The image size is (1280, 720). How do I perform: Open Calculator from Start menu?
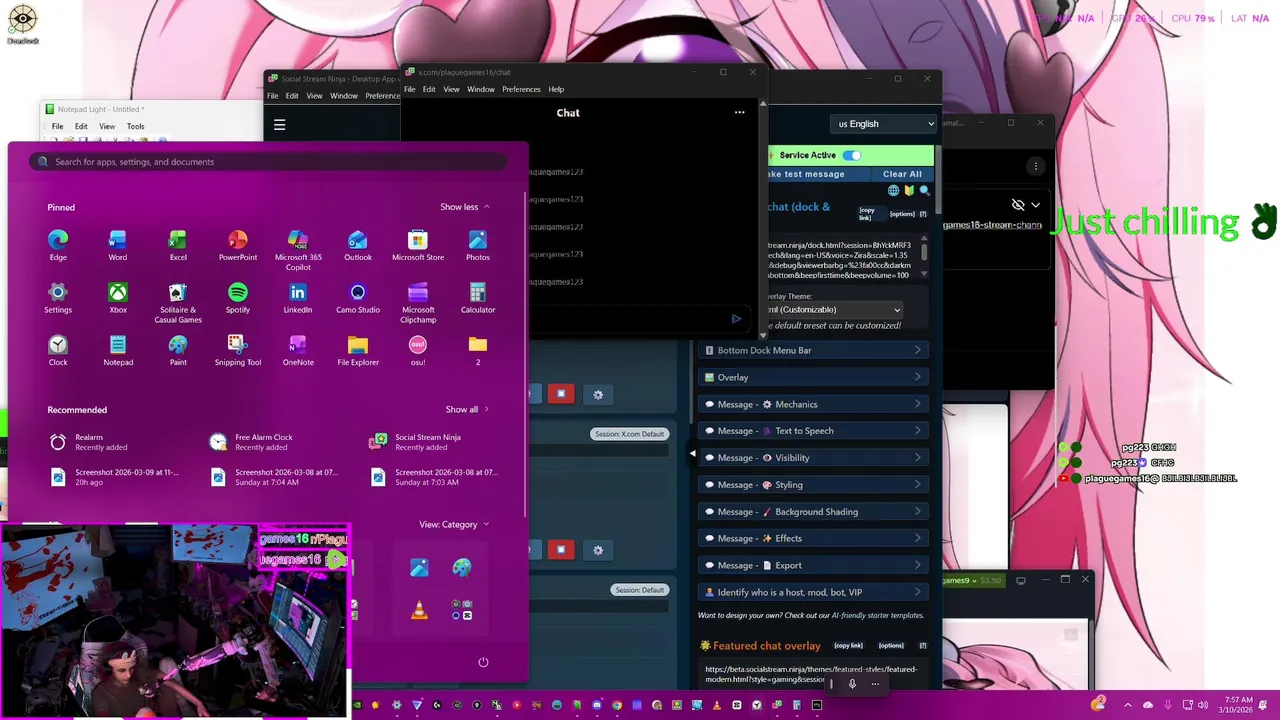pos(478,298)
